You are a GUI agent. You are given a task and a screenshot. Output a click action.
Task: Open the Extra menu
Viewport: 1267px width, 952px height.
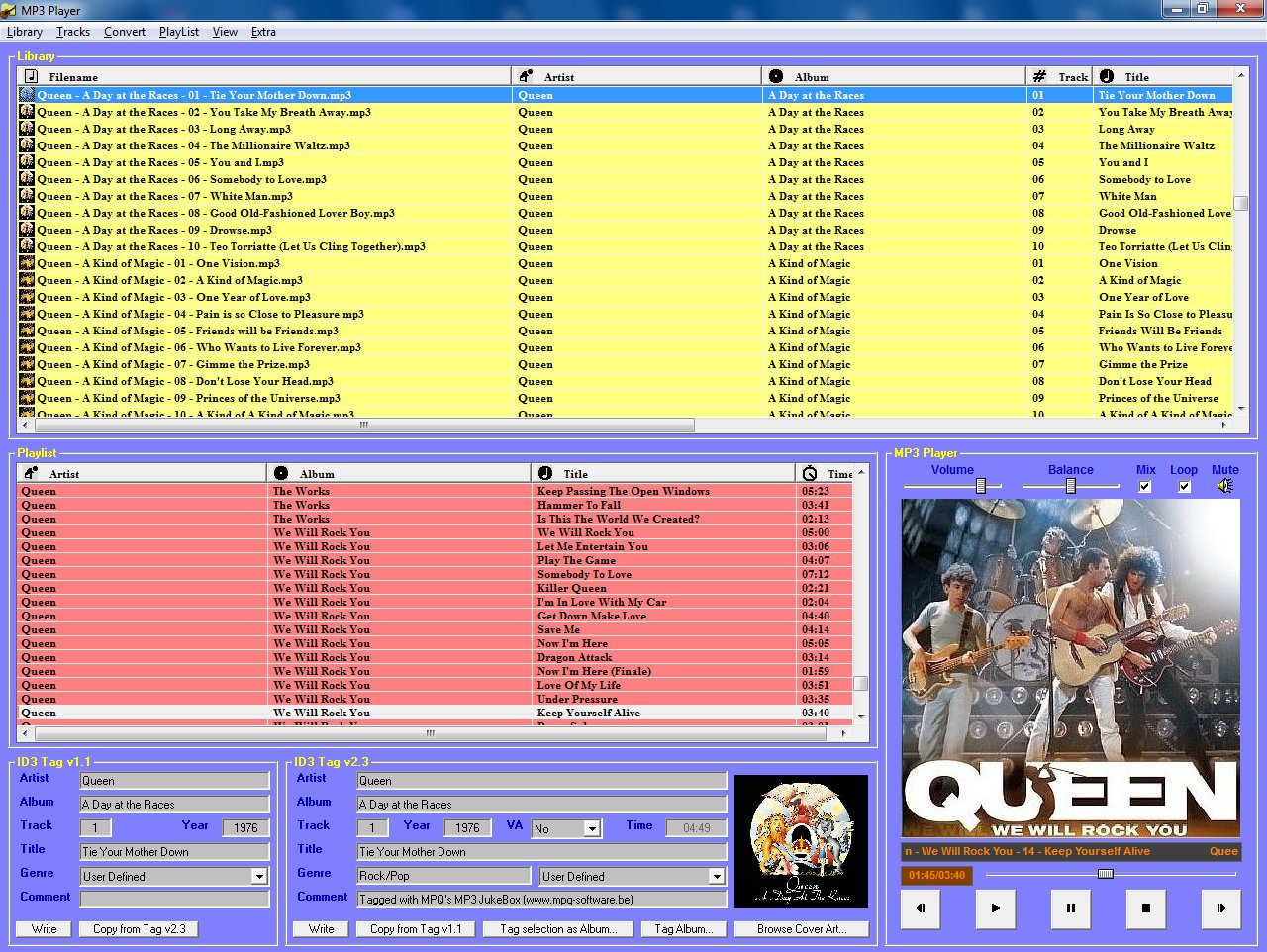[263, 32]
